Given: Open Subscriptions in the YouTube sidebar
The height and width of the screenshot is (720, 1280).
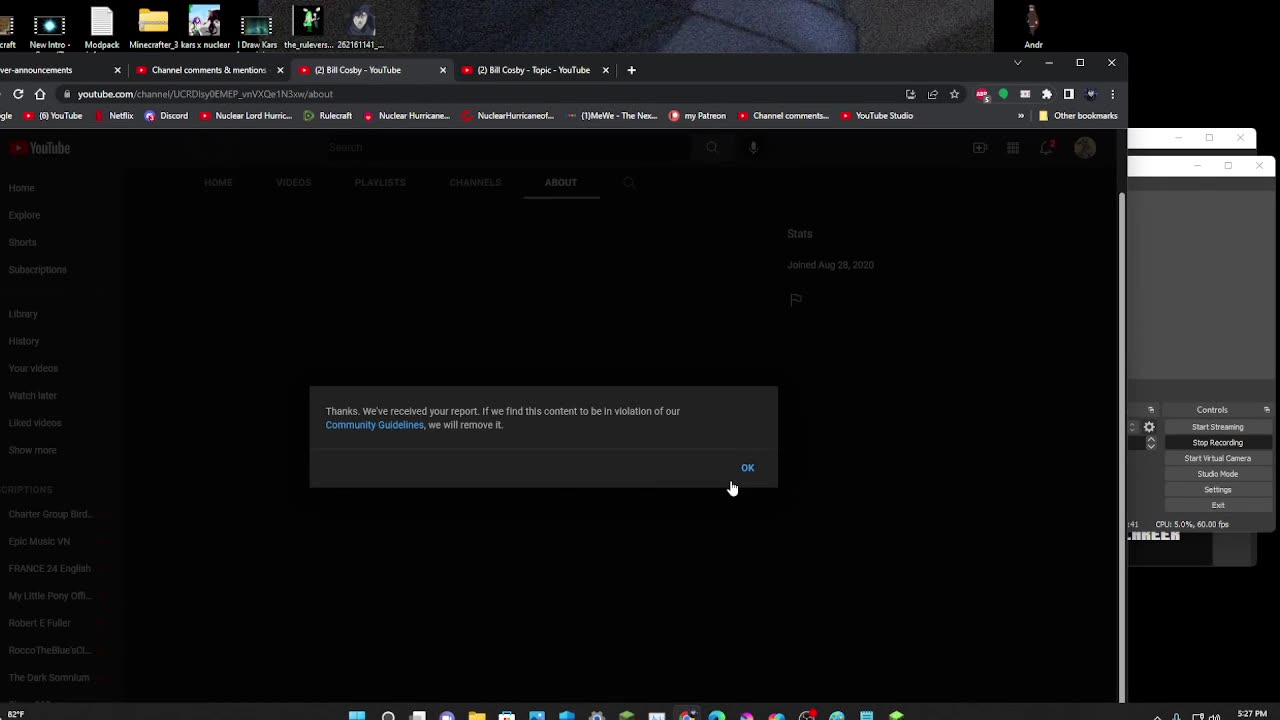Looking at the screenshot, I should click(x=37, y=270).
